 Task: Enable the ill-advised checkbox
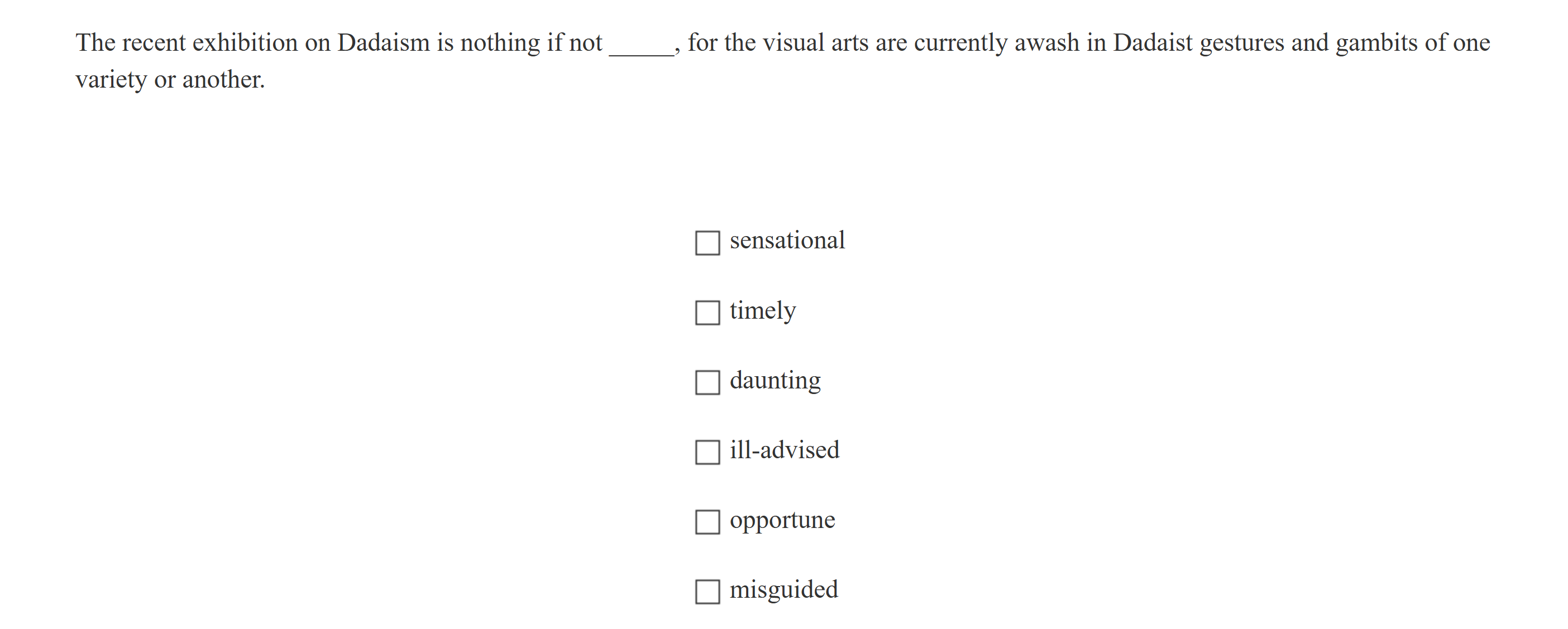pyautogui.click(x=707, y=452)
